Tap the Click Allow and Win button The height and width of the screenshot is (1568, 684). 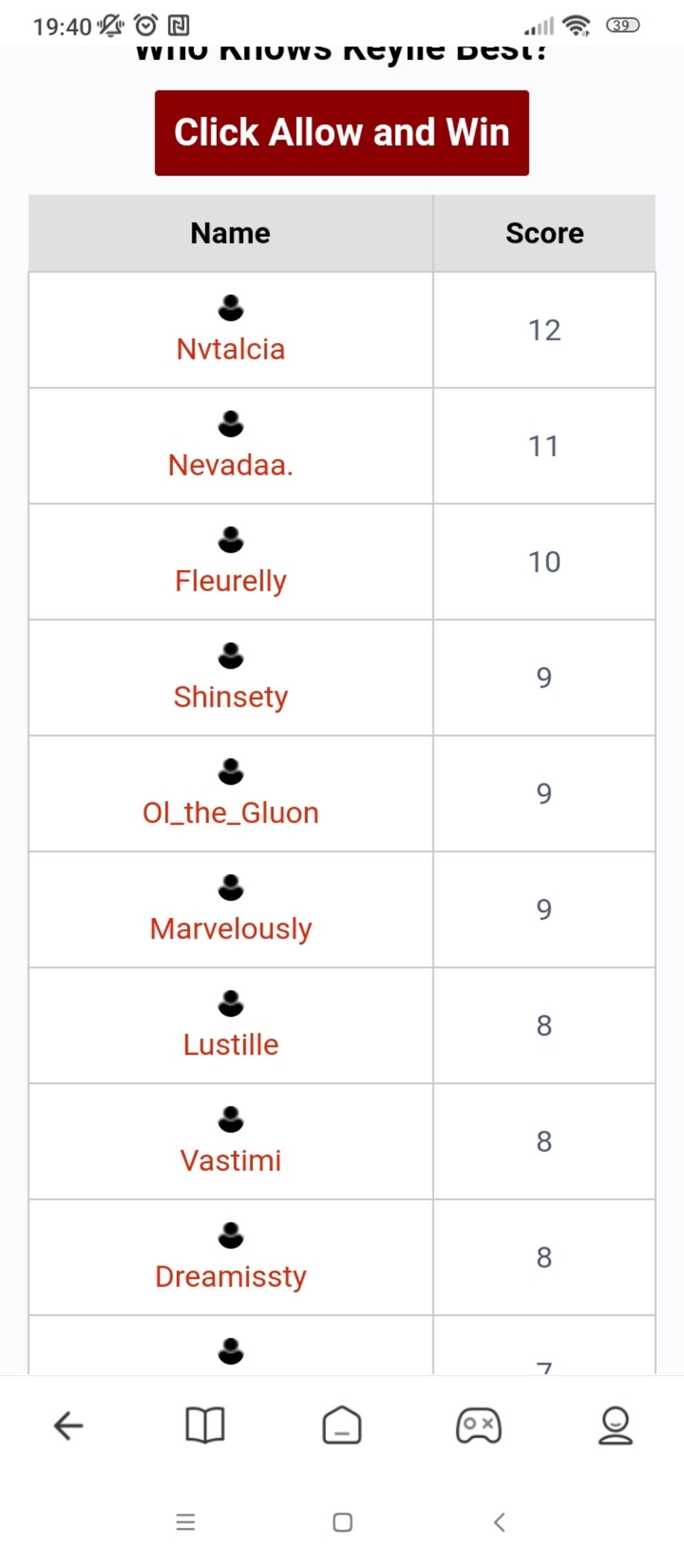click(x=341, y=133)
